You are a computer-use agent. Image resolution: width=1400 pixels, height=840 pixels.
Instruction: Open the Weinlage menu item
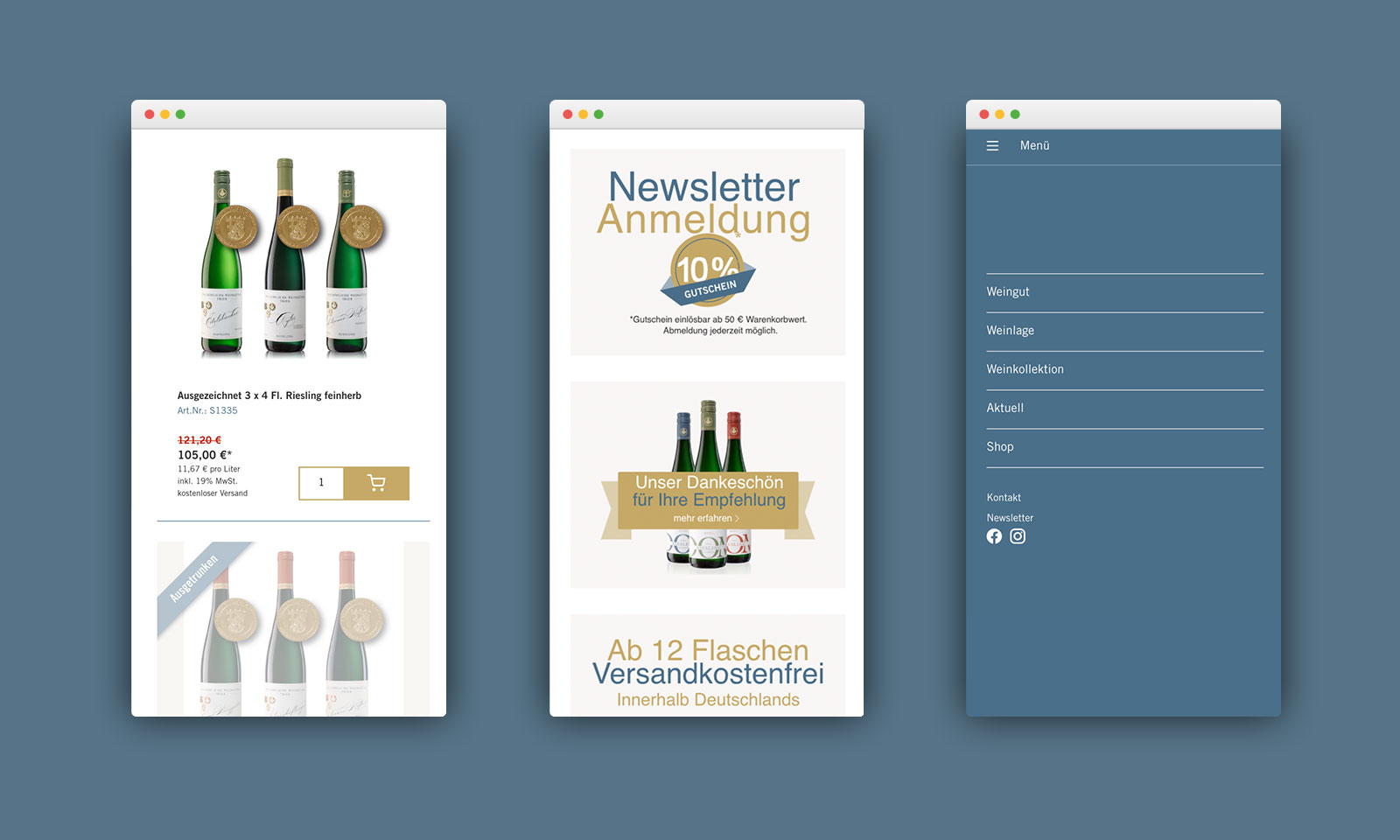(x=1011, y=331)
